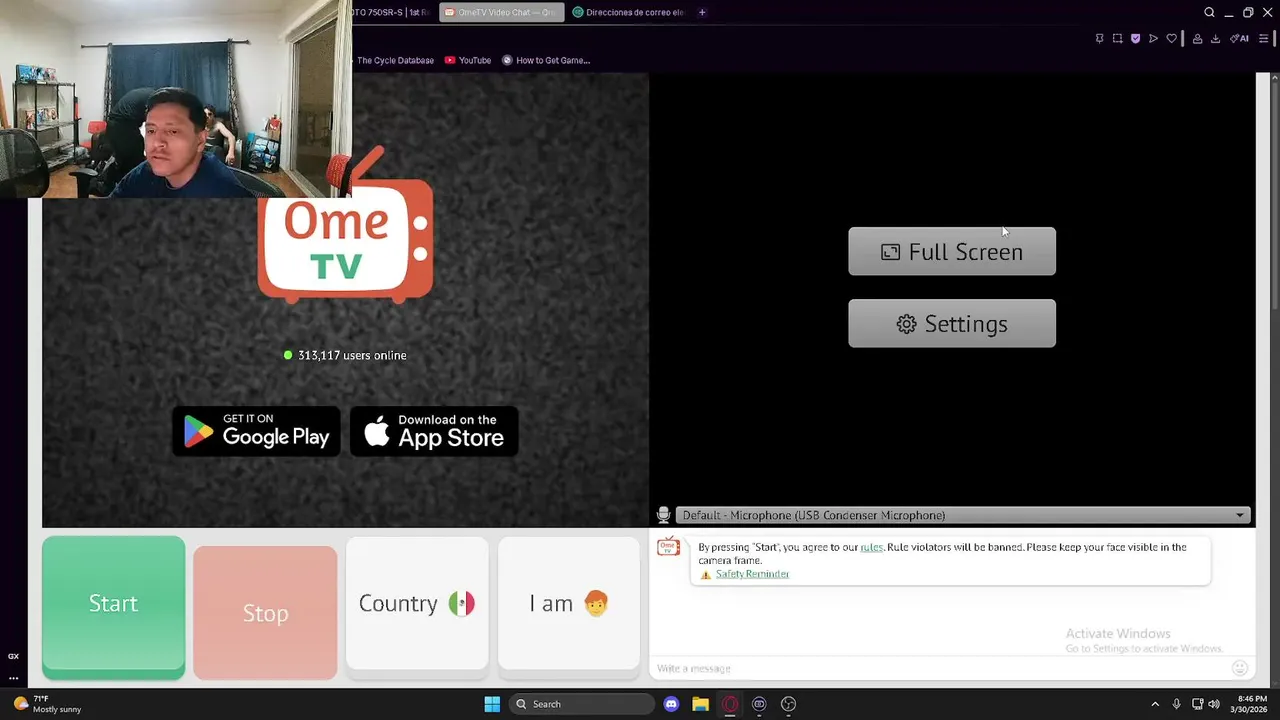Click the '313,117 users online' text
The width and height of the screenshot is (1280, 720).
pyautogui.click(x=352, y=355)
